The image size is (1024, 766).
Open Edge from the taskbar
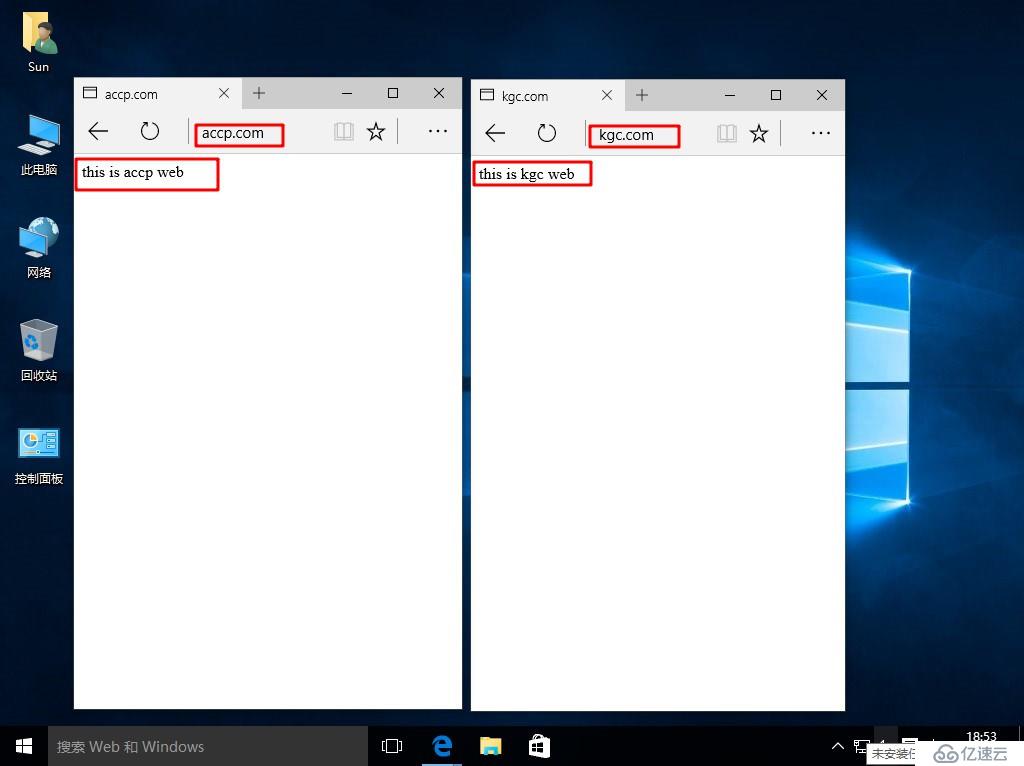point(442,746)
